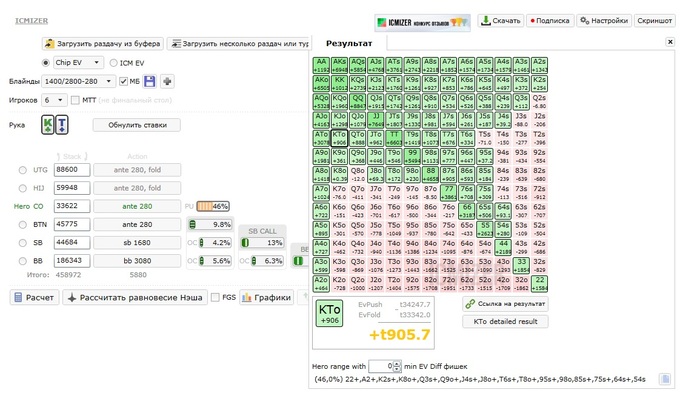The width and height of the screenshot is (700, 401).
Task: Copy hero range with bottom-right clipboard icon
Action: tap(665, 379)
